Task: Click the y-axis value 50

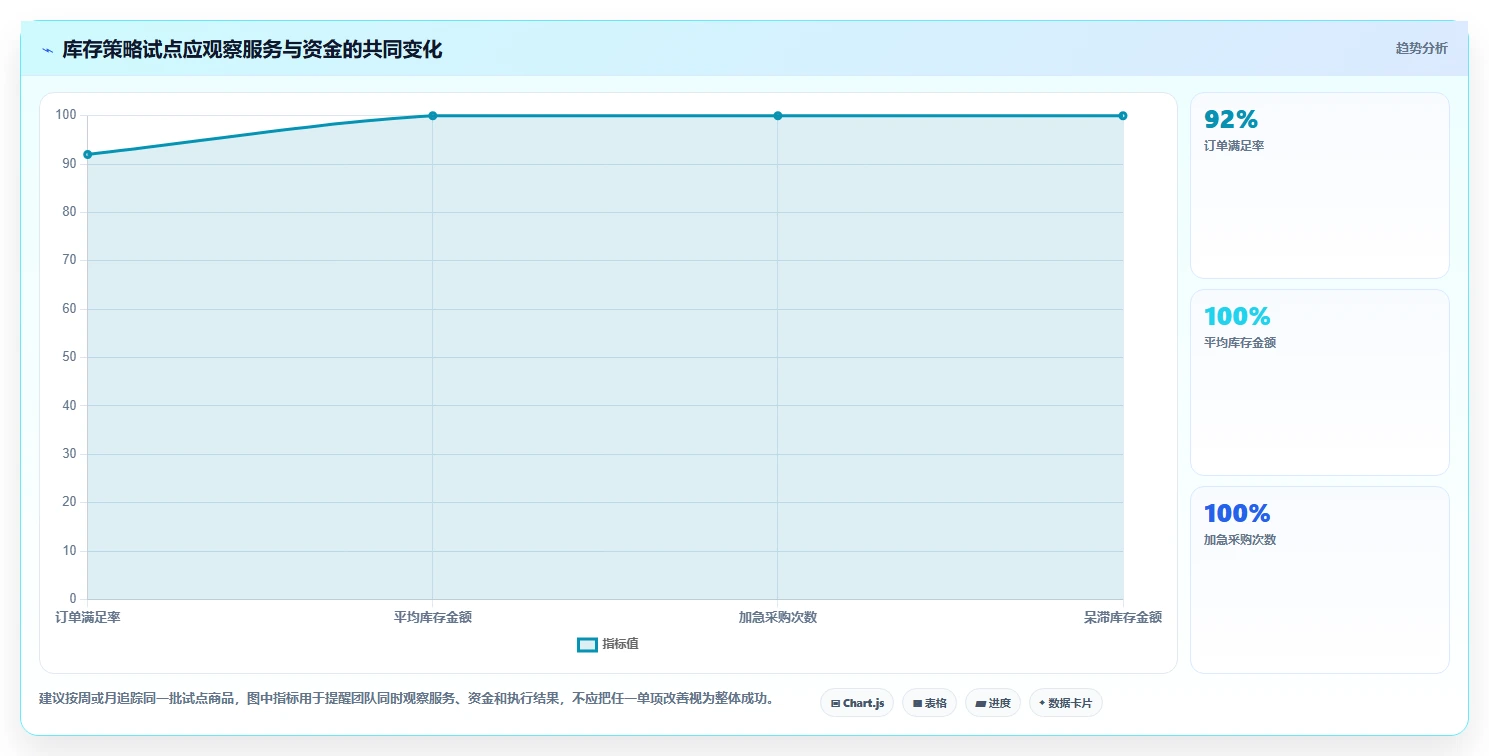Action: (70, 357)
